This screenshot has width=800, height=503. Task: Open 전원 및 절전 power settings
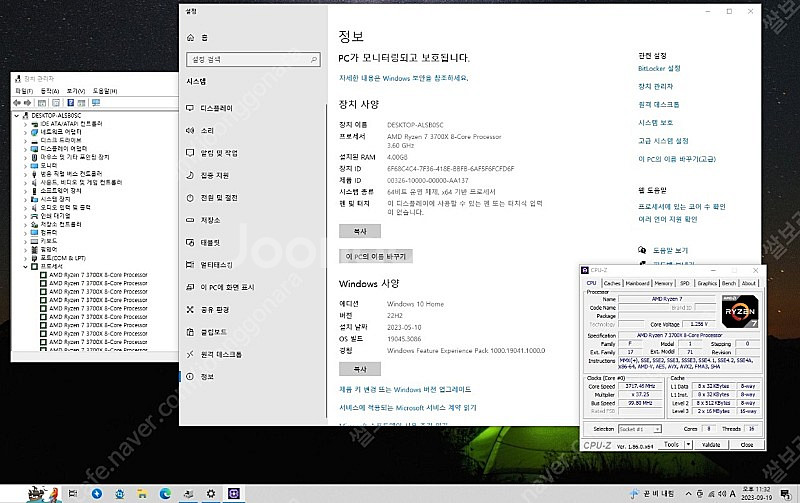tap(218, 198)
